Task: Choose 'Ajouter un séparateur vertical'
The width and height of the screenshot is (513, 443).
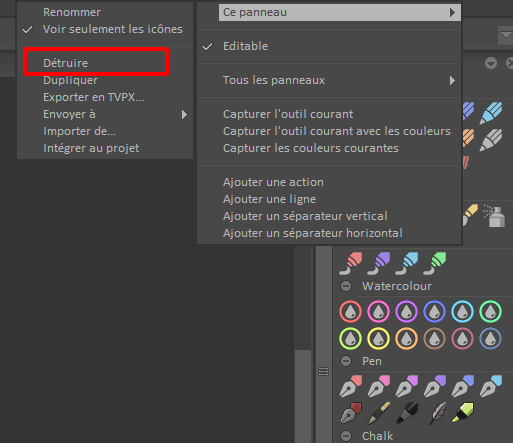Action: 329,216
